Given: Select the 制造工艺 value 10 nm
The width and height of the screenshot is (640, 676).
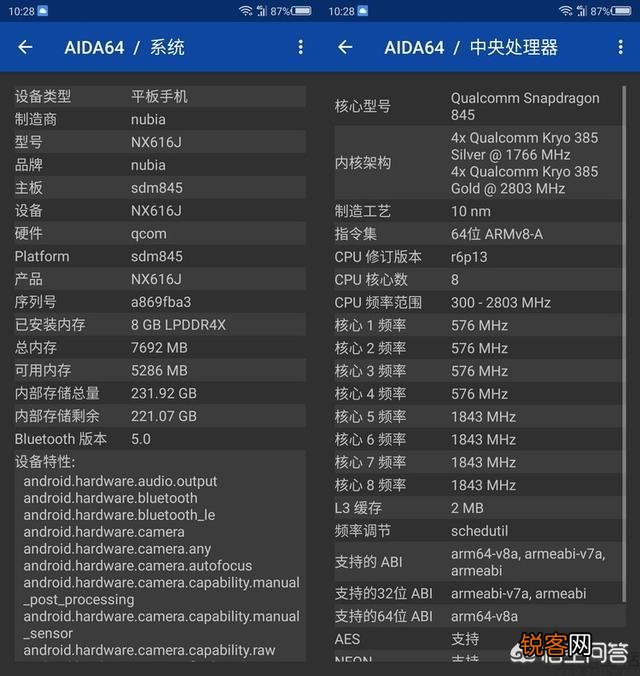Looking at the screenshot, I should tap(471, 211).
